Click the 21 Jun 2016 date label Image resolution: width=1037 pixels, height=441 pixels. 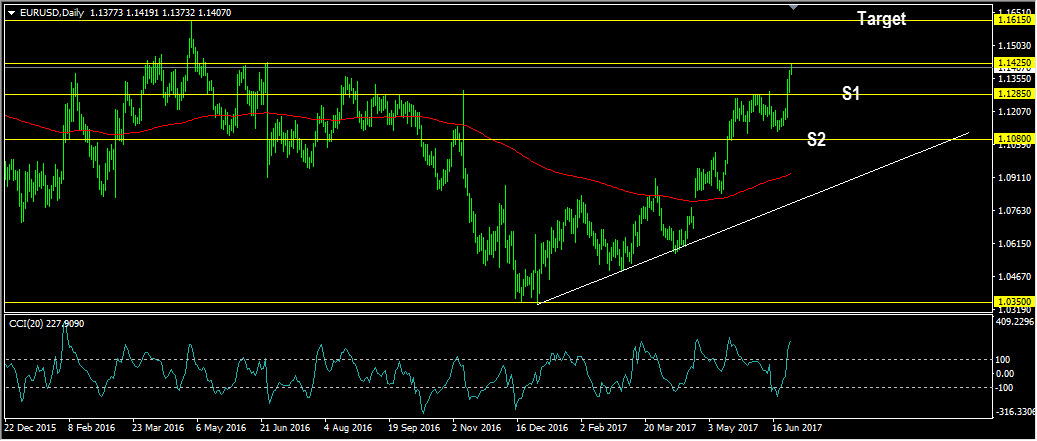coord(285,428)
